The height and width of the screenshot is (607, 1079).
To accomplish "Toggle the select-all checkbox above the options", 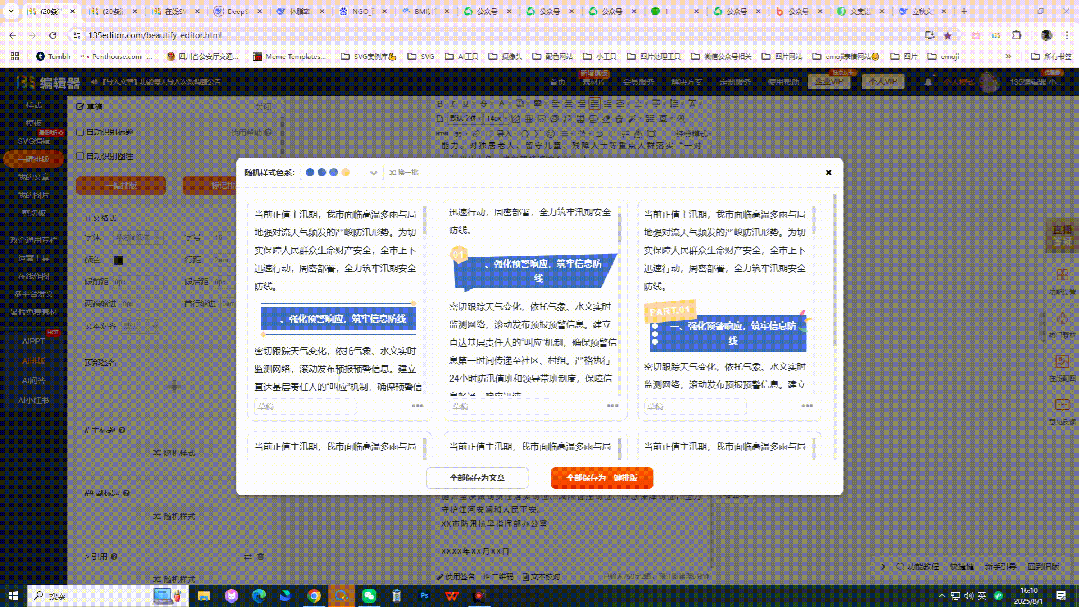I will (79, 106).
